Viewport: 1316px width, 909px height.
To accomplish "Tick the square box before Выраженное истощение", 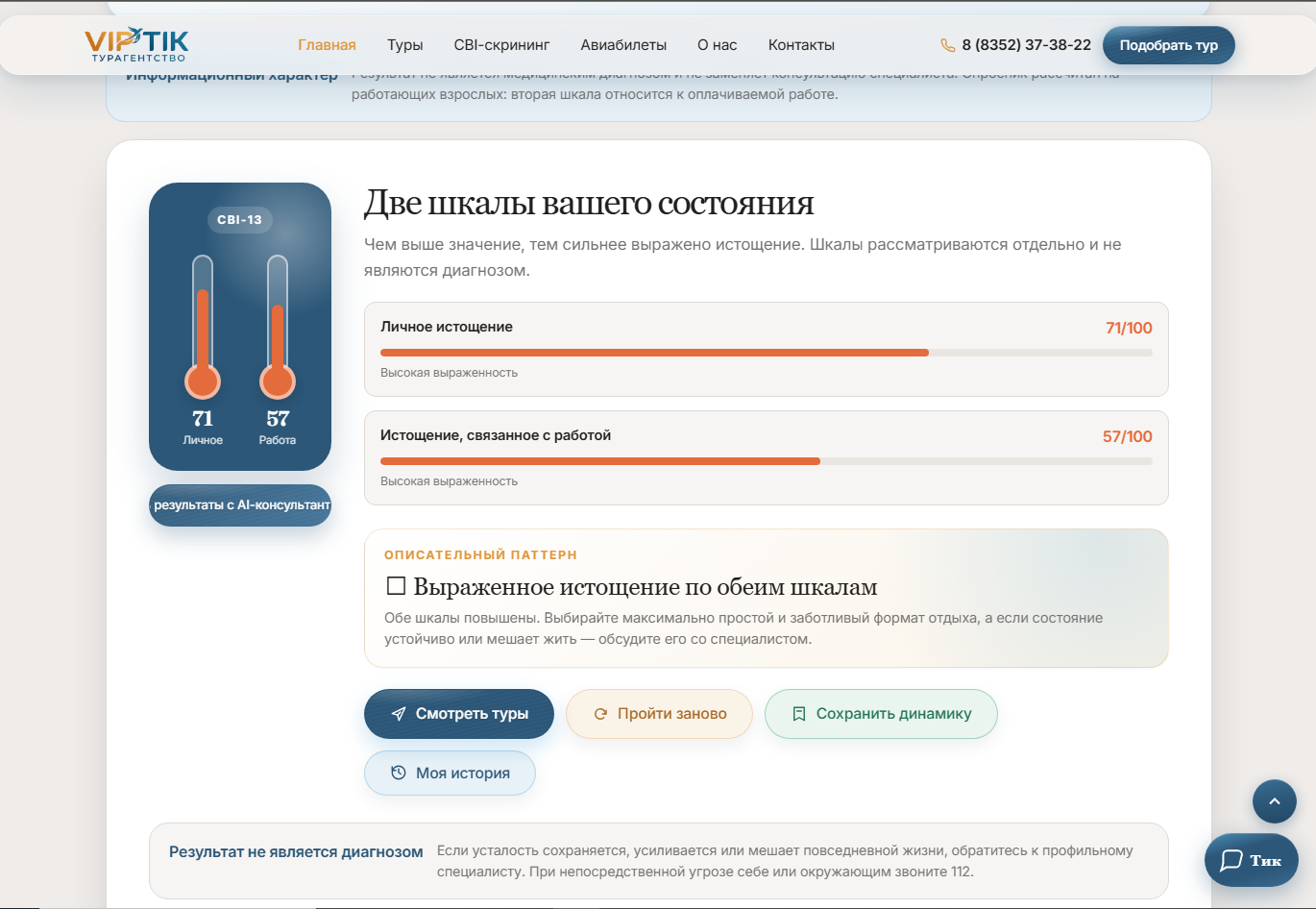I will [396, 585].
